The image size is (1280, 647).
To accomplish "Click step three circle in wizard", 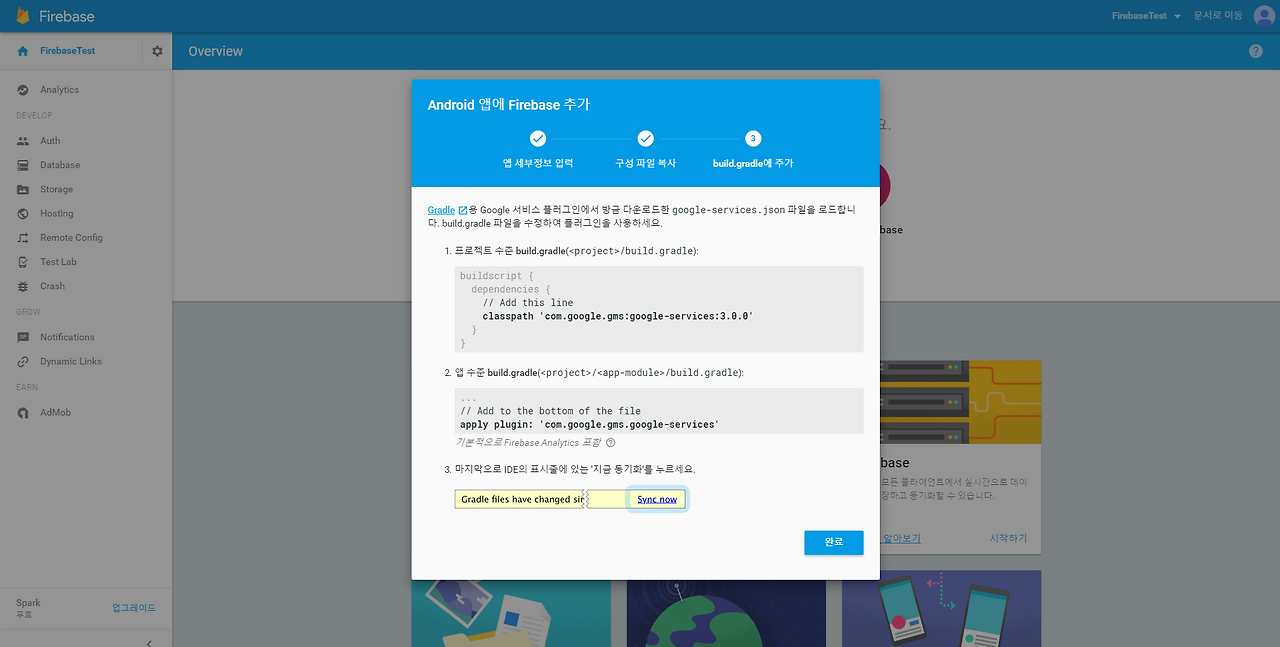I will (753, 138).
